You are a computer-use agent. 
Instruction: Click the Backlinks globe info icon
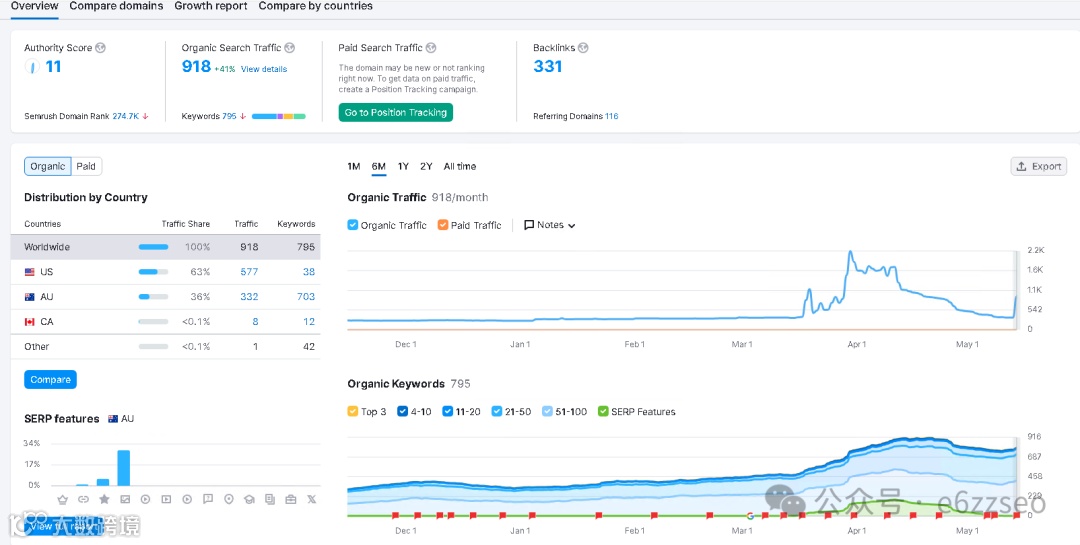point(583,48)
